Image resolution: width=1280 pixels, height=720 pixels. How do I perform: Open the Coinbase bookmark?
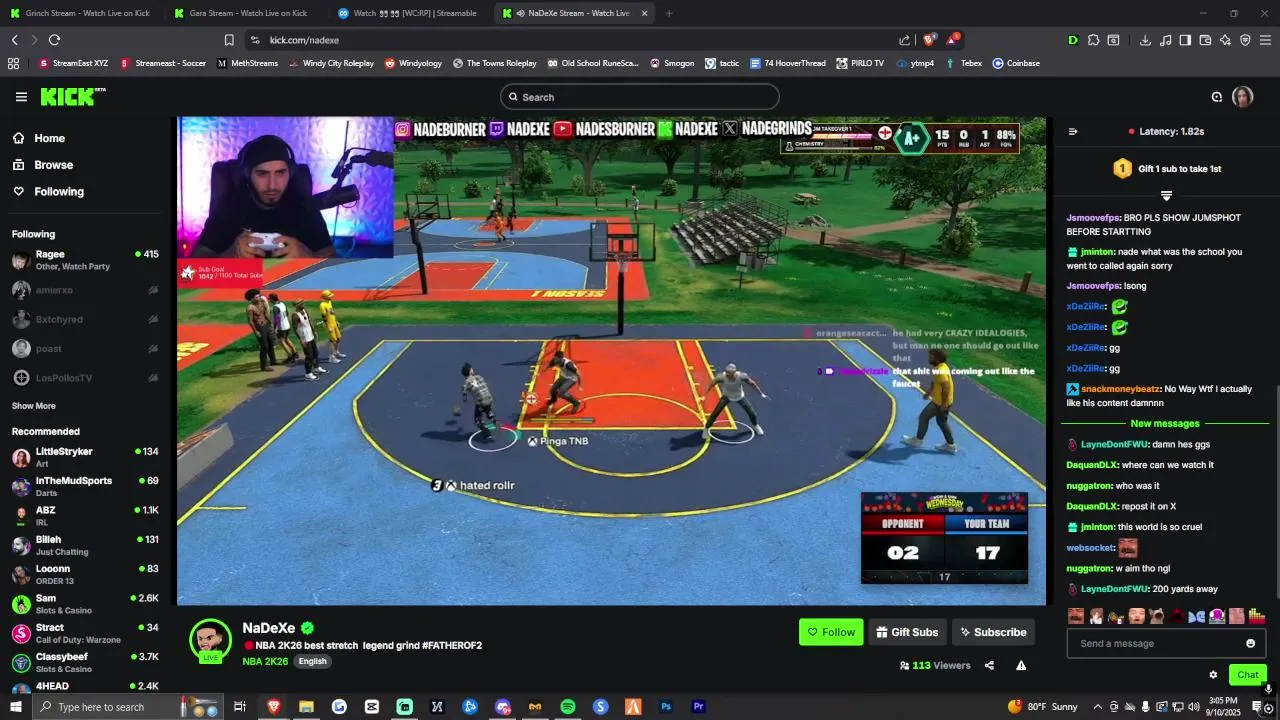pyautogui.click(x=1016, y=63)
